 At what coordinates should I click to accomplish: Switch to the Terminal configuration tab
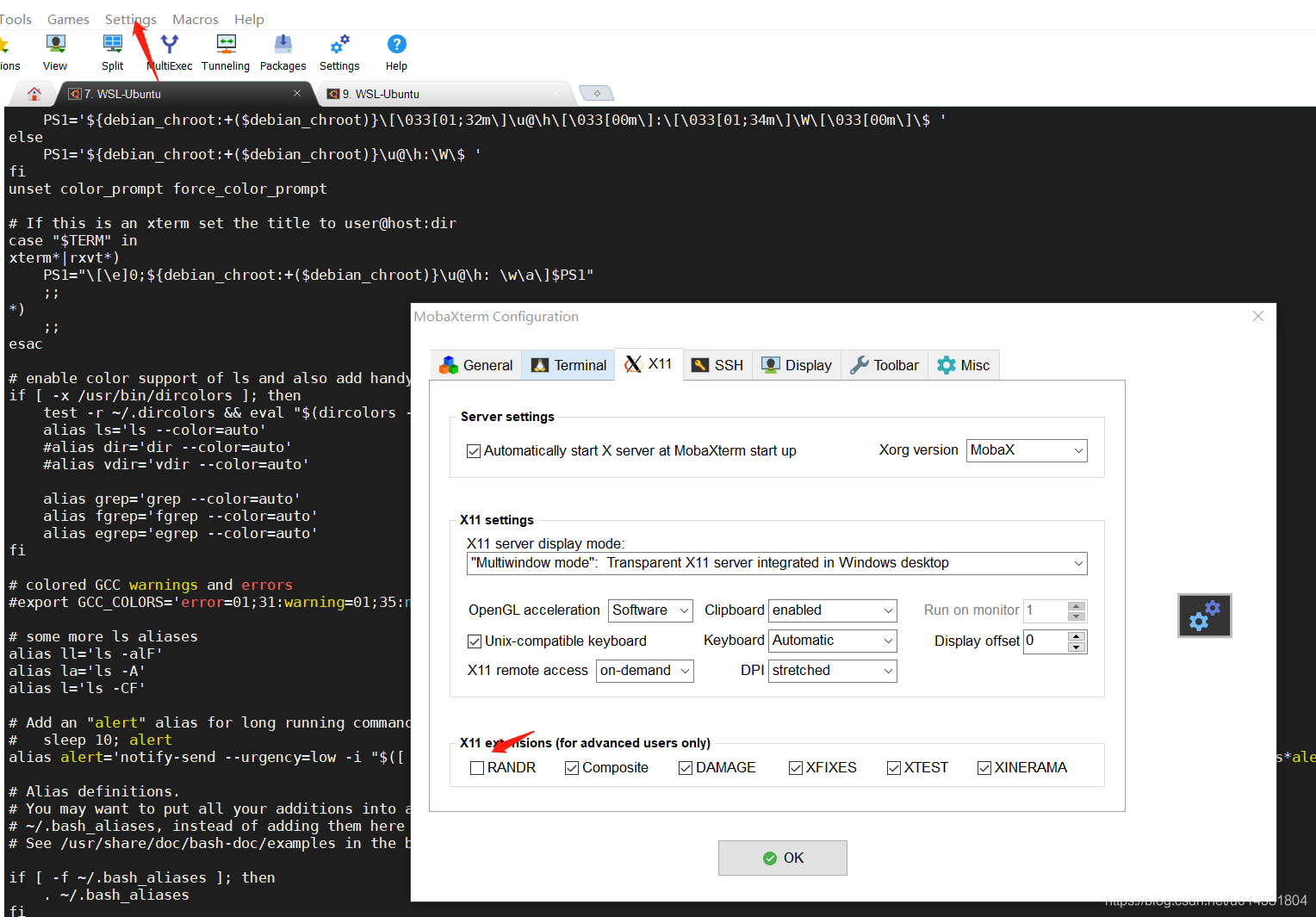[568, 365]
